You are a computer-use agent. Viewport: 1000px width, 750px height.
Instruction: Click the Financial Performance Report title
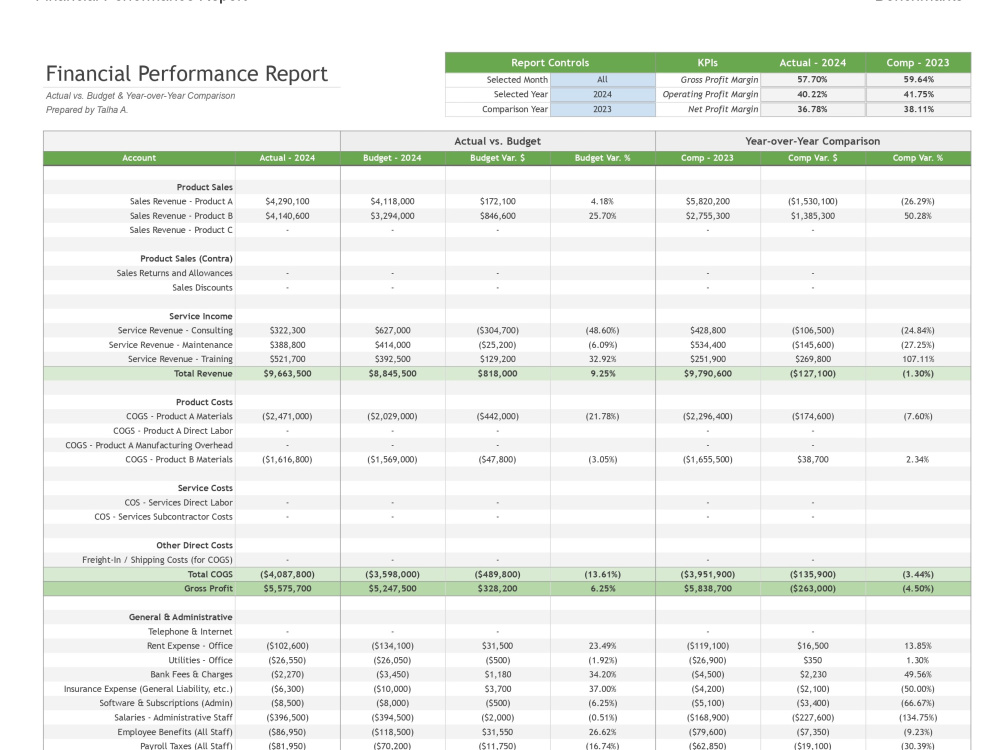pos(186,74)
